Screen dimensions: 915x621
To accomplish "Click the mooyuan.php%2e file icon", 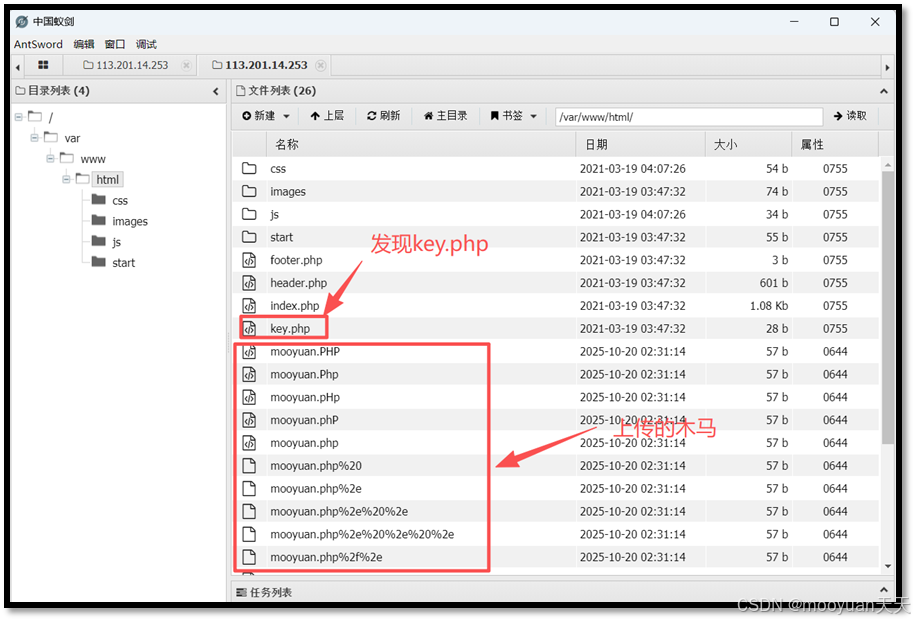I will pos(249,489).
